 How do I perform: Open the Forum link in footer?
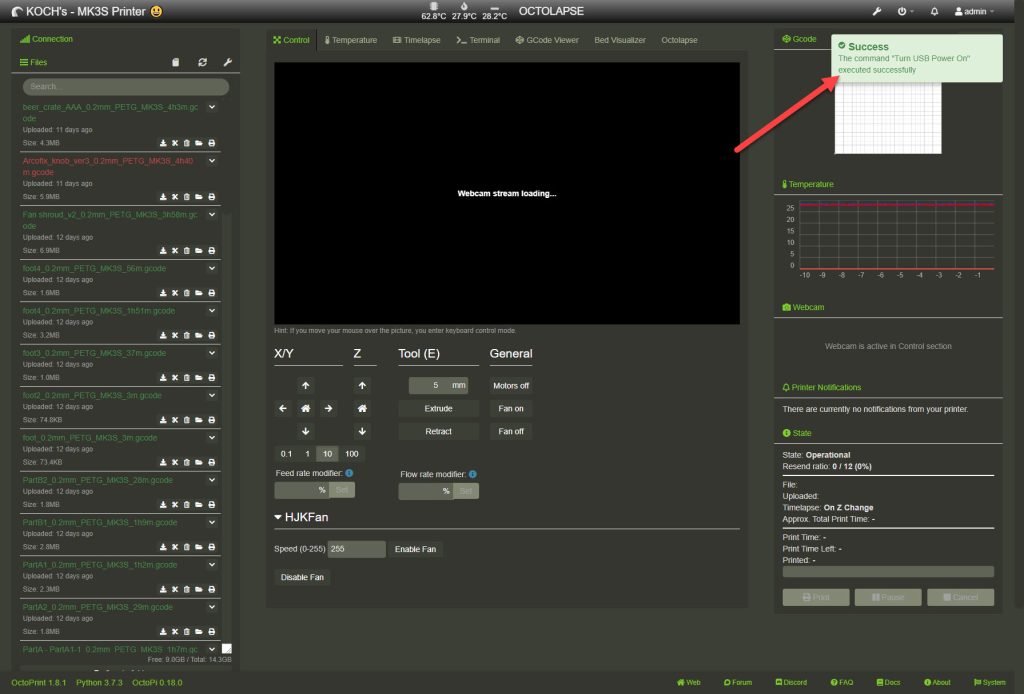[x=738, y=682]
